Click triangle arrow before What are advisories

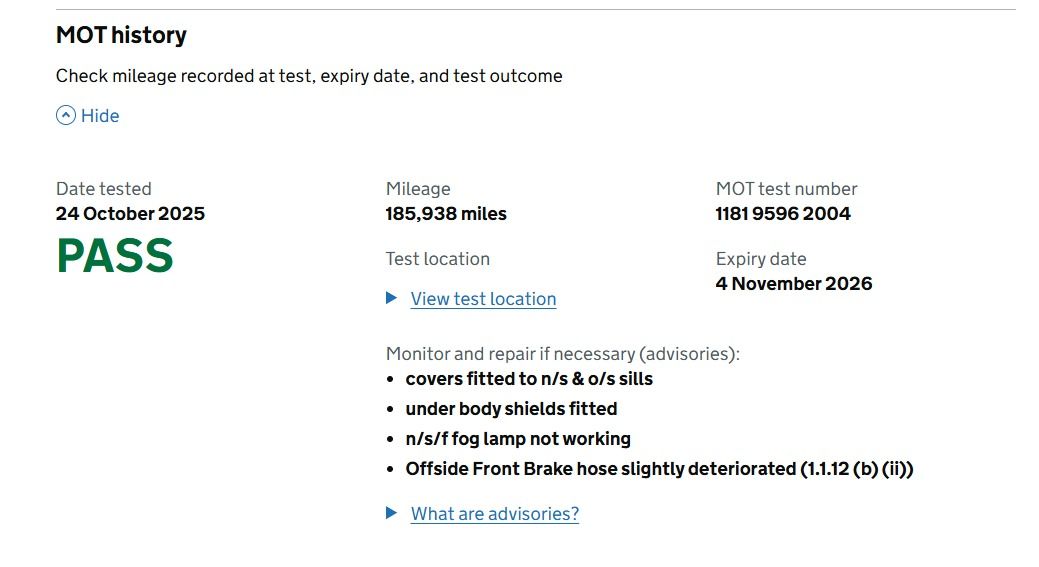(x=392, y=513)
